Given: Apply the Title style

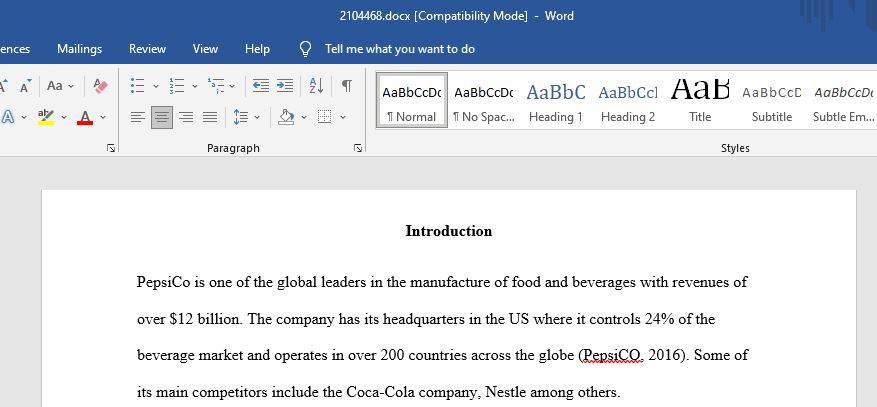Looking at the screenshot, I should [x=700, y=100].
